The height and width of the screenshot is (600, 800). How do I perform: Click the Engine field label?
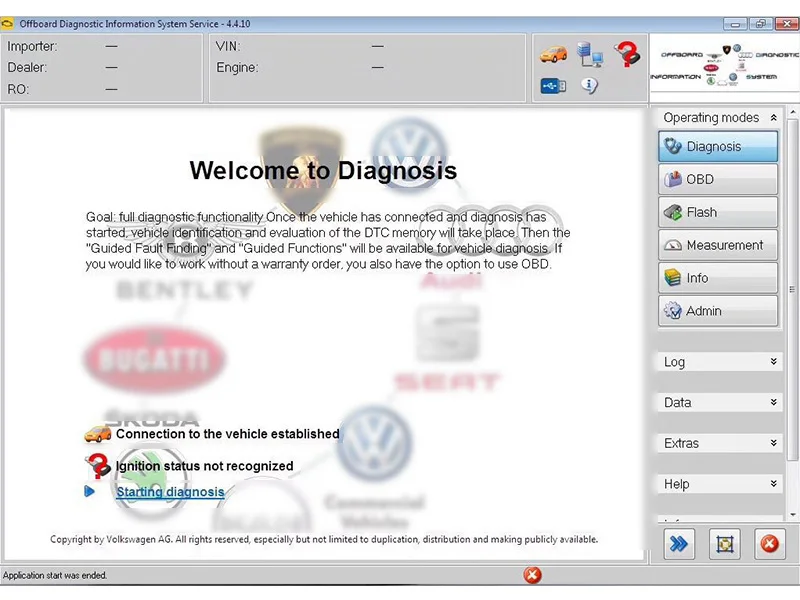[x=237, y=67]
